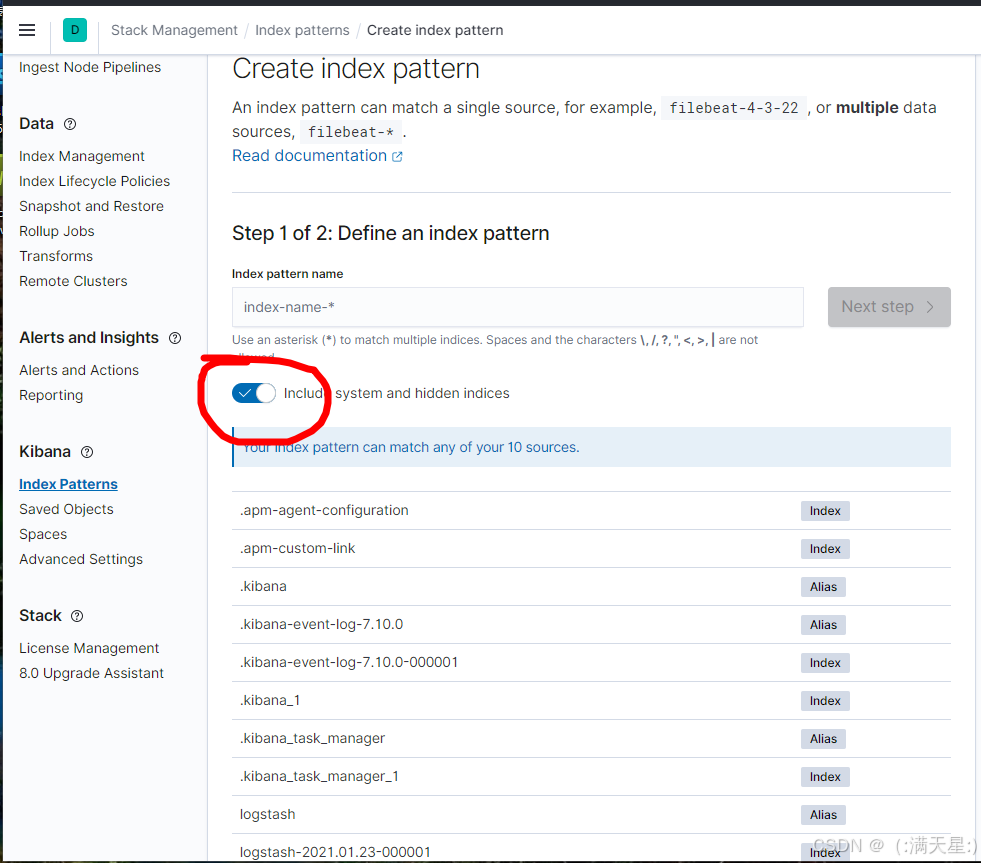Open Snapshot and Restore in sidebar
The width and height of the screenshot is (981, 863).
pos(91,206)
